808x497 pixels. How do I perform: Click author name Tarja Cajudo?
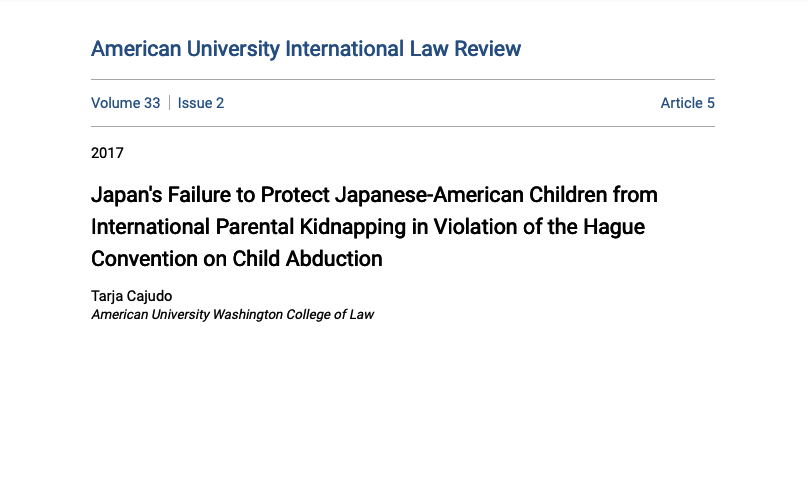(132, 296)
